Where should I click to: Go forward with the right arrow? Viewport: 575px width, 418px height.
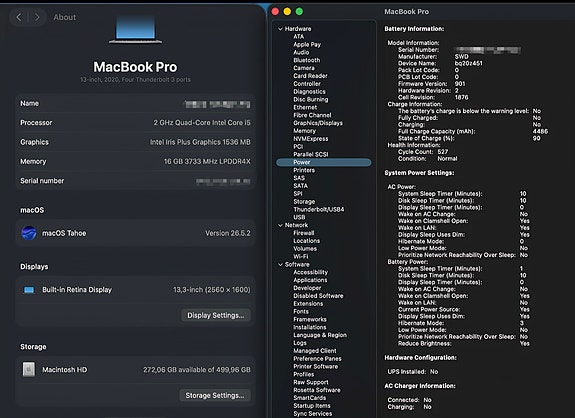(x=37, y=17)
